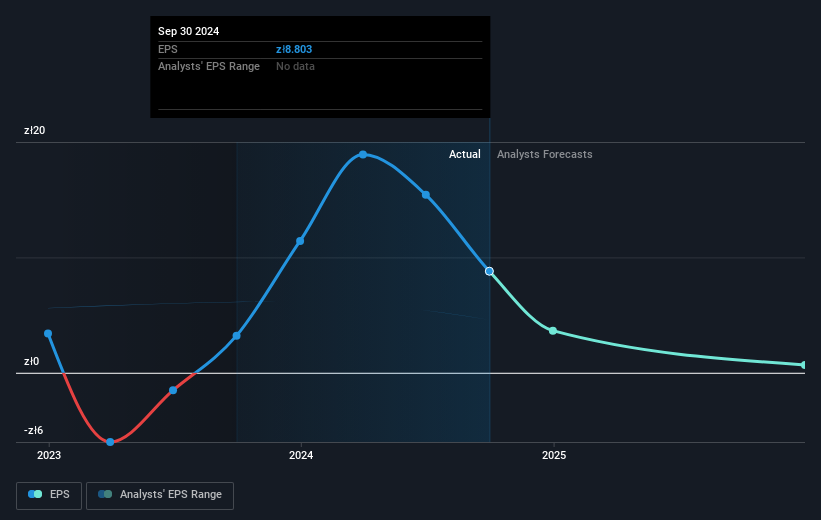The image size is (821, 520).
Task: Select the 2025 forecast EPS data point
Action: [x=553, y=331]
